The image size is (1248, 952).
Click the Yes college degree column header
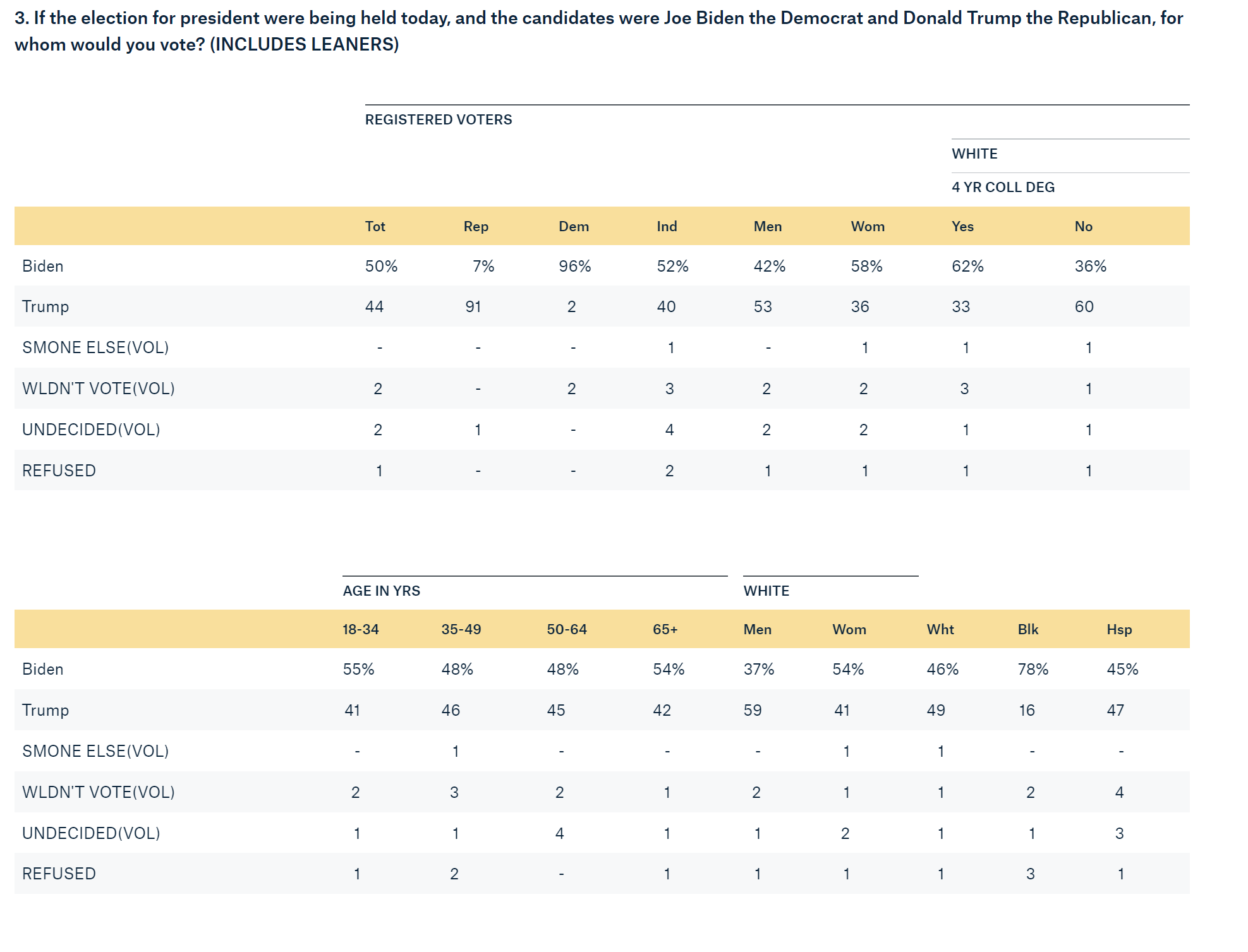(x=962, y=226)
